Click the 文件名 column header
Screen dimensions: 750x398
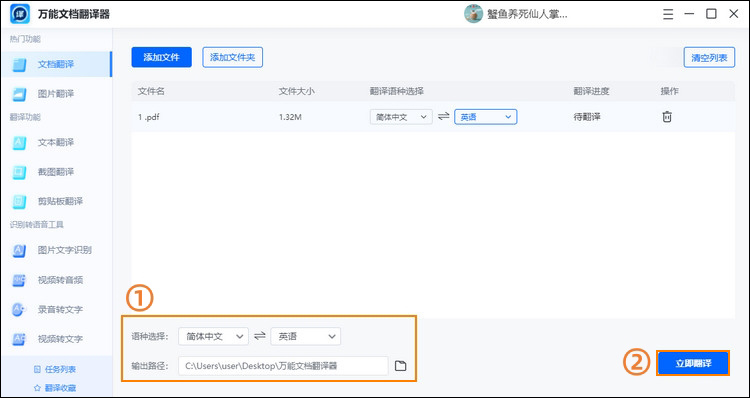coord(151,91)
